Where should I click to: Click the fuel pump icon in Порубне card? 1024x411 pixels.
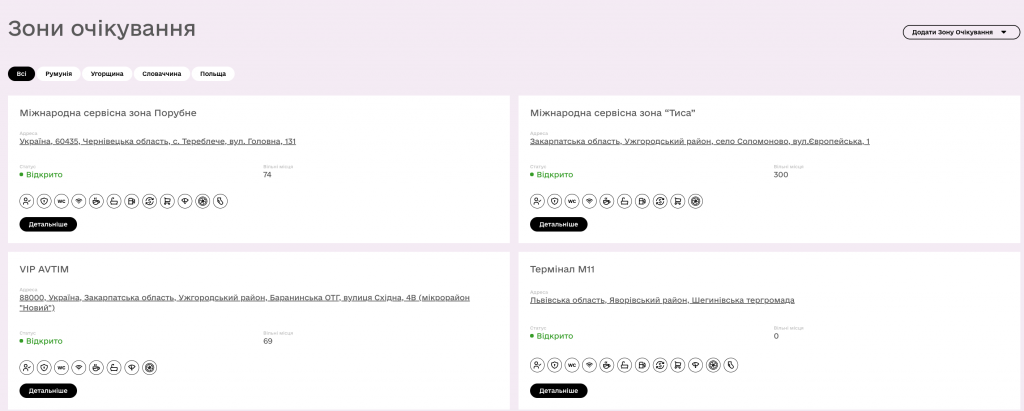[133, 201]
